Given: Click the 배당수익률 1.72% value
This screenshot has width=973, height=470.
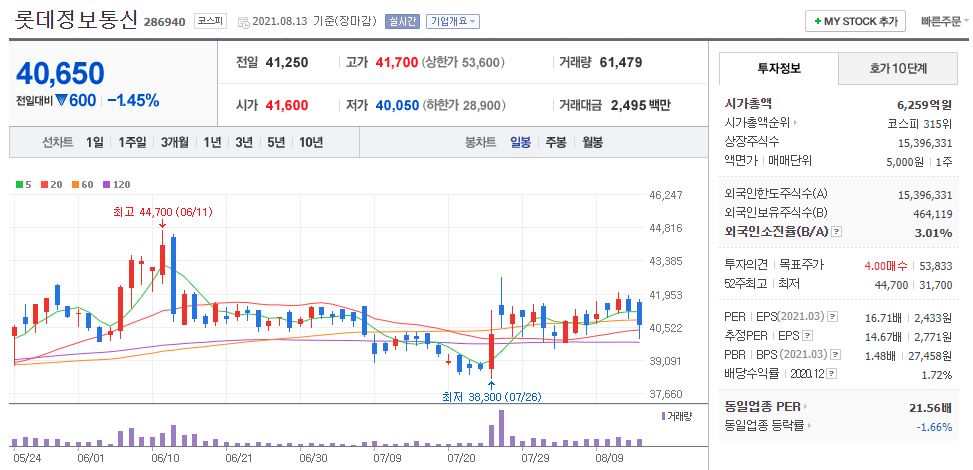Looking at the screenshot, I should tap(937, 375).
